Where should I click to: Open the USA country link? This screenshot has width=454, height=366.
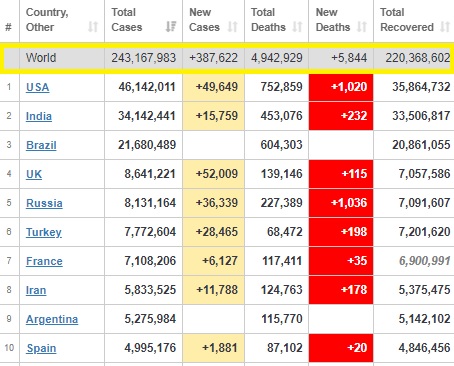38,87
